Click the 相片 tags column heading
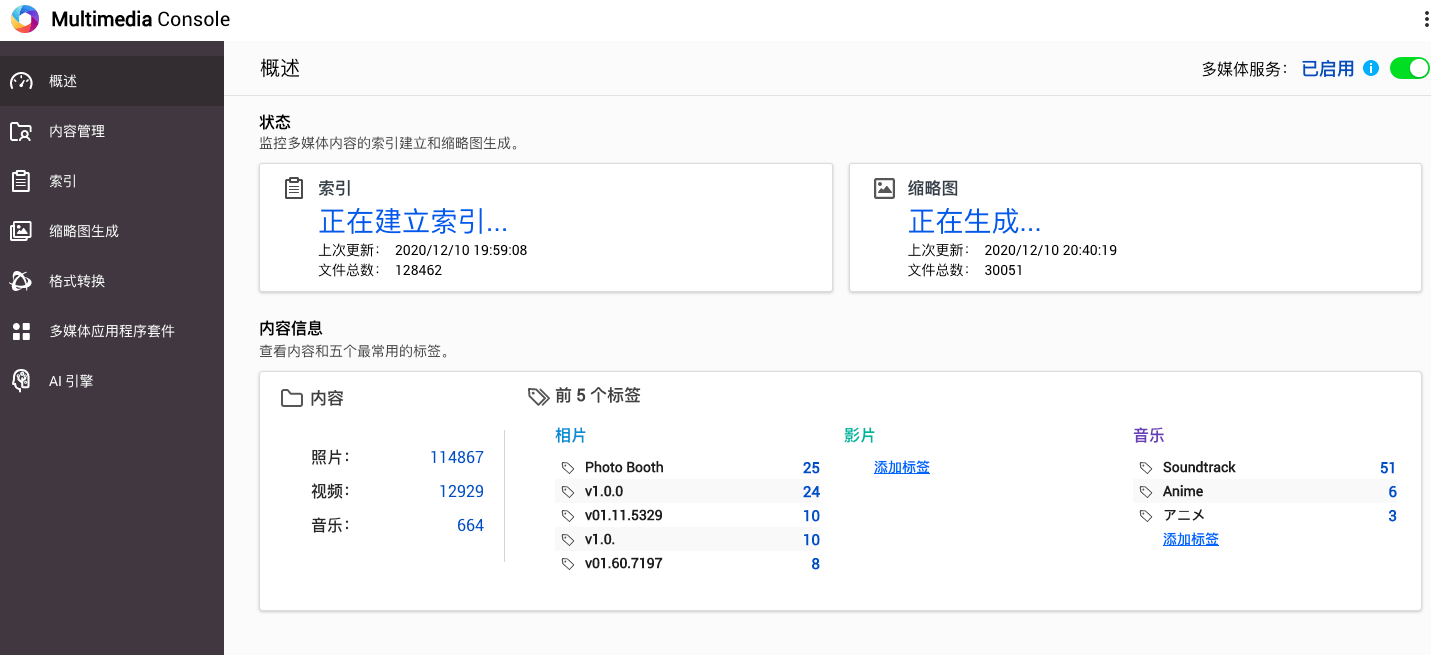 pyautogui.click(x=570, y=435)
